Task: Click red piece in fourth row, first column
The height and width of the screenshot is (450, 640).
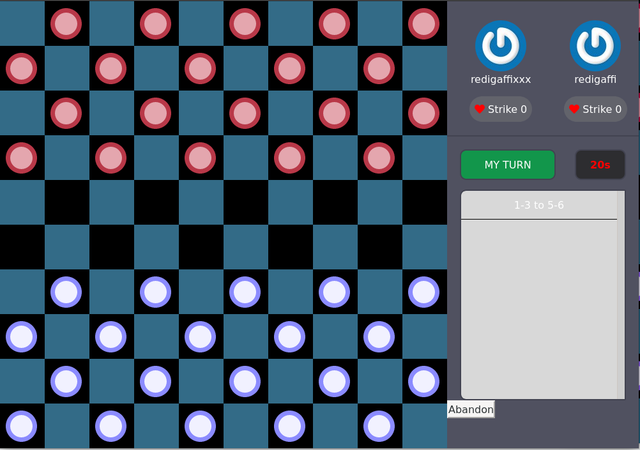Action: 21,158
